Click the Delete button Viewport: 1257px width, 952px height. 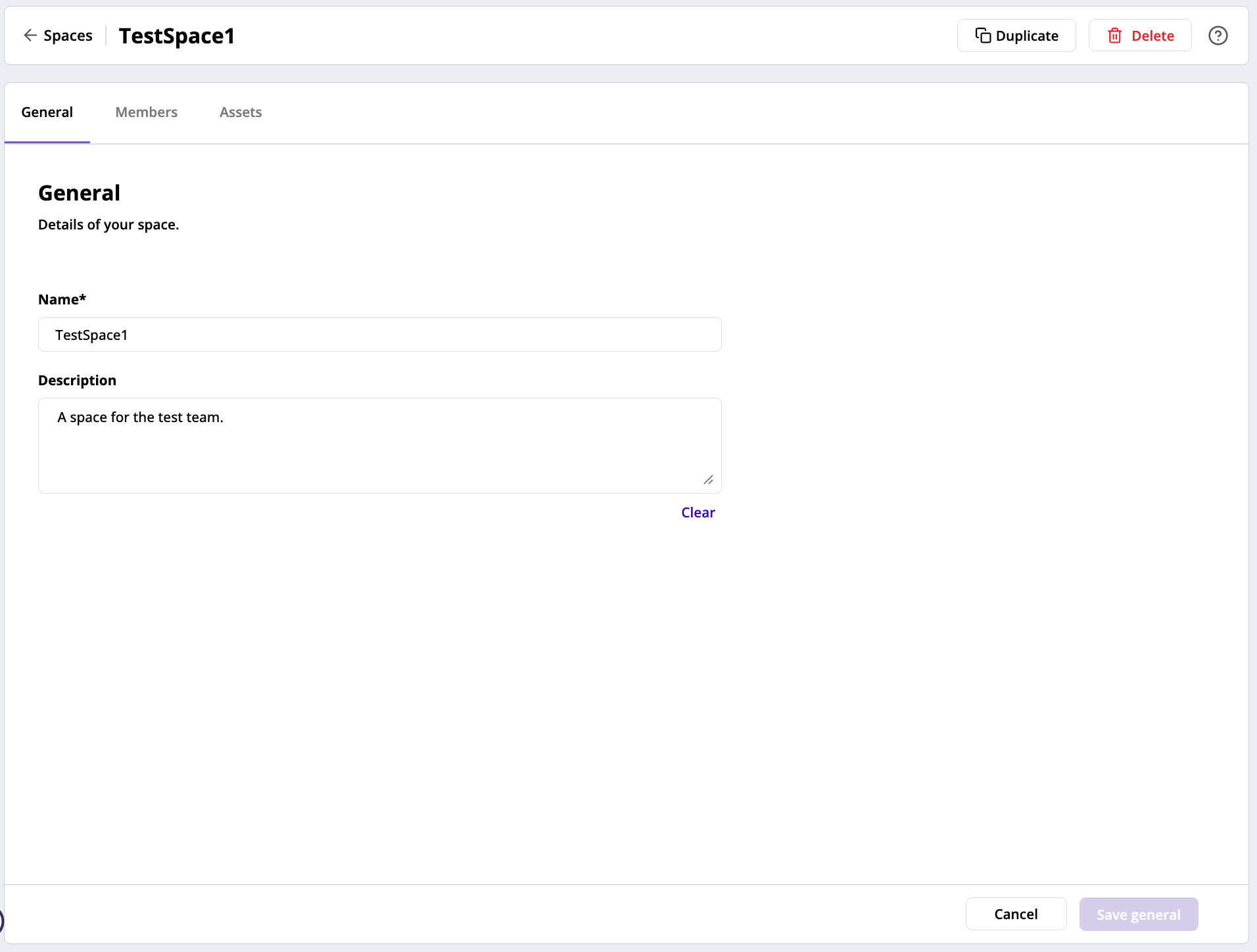1140,36
